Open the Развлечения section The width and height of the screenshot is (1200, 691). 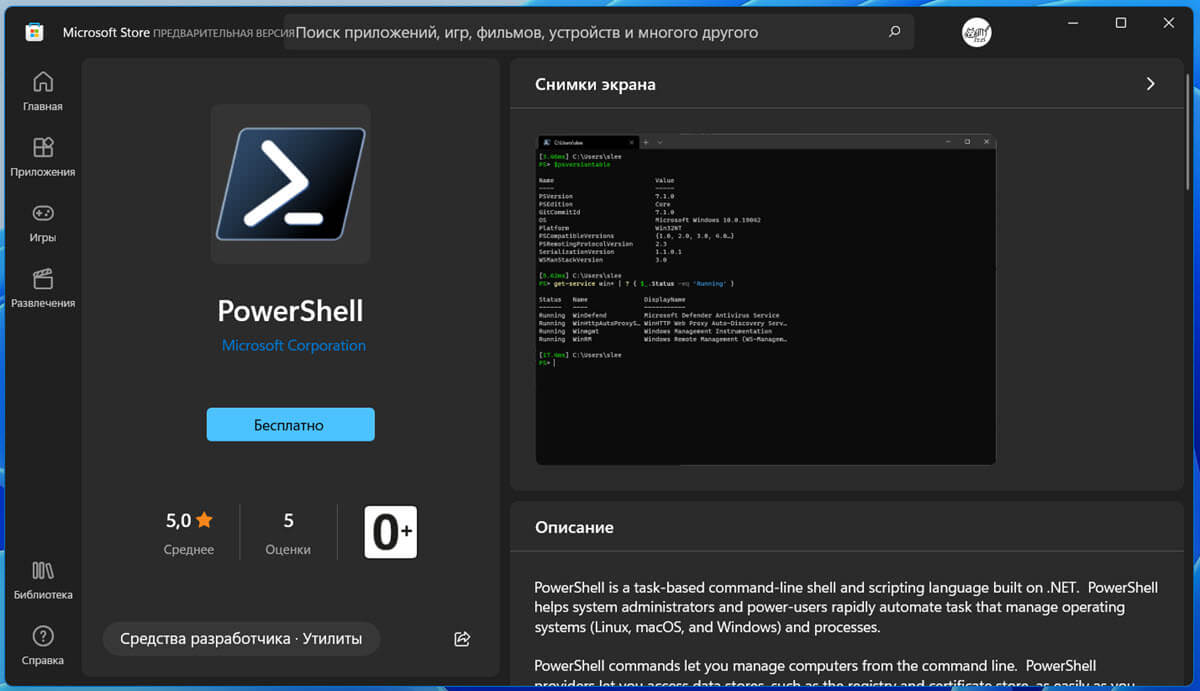click(42, 288)
